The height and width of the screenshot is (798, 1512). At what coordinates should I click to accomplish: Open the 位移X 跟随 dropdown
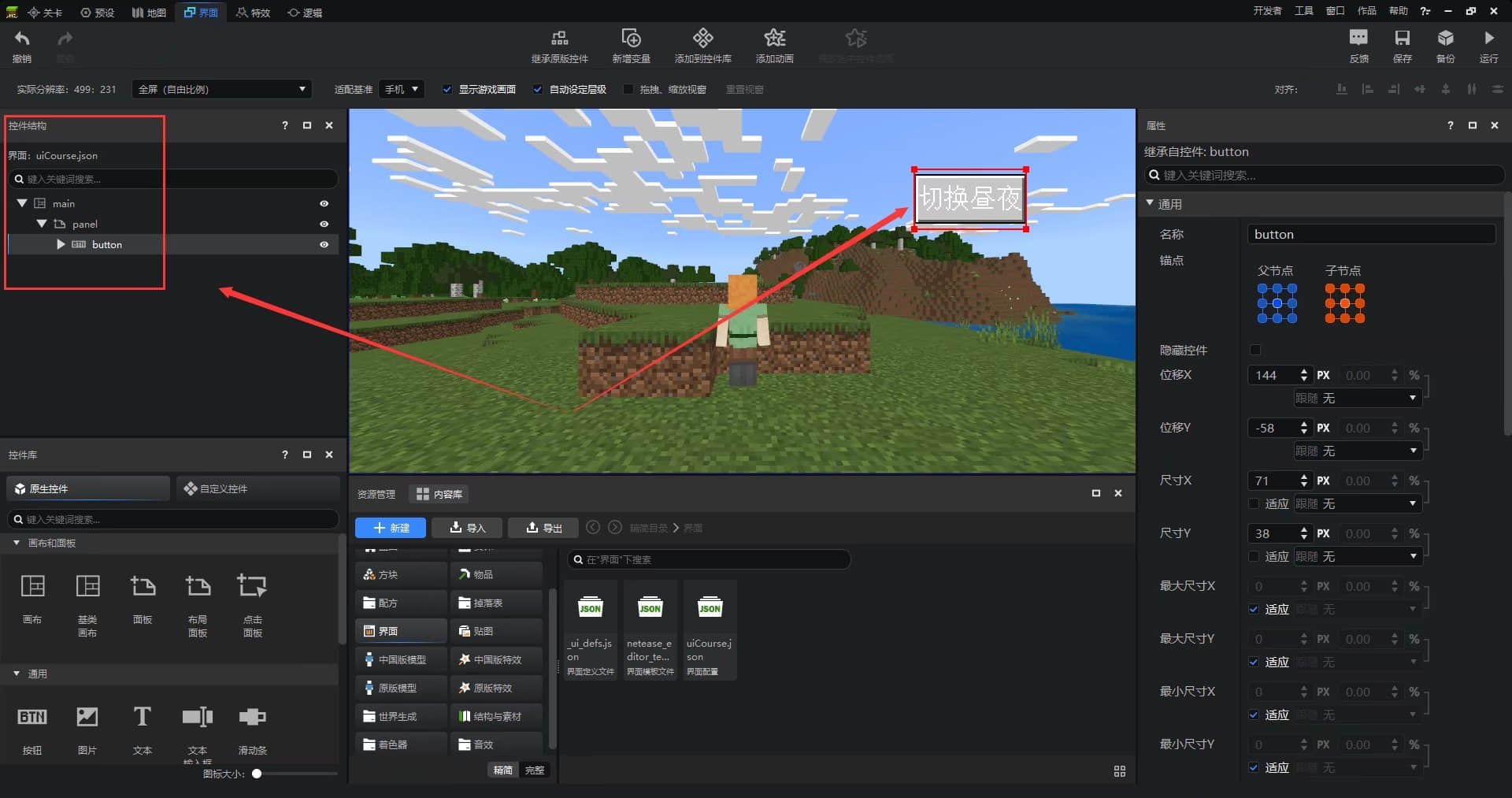pos(1357,399)
